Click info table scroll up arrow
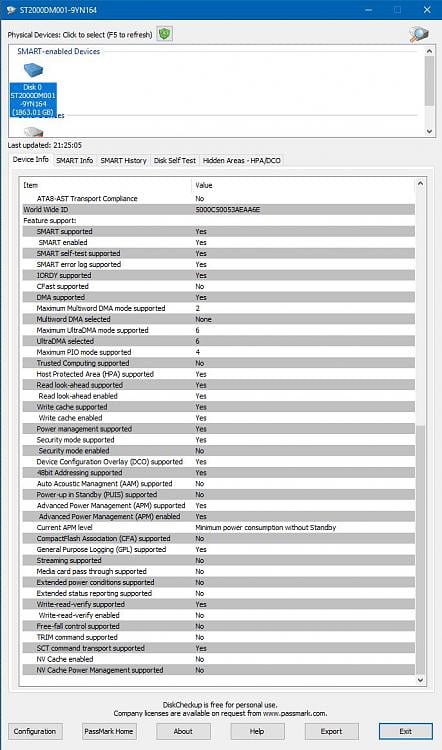This screenshot has height=750, width=442. tap(420, 183)
